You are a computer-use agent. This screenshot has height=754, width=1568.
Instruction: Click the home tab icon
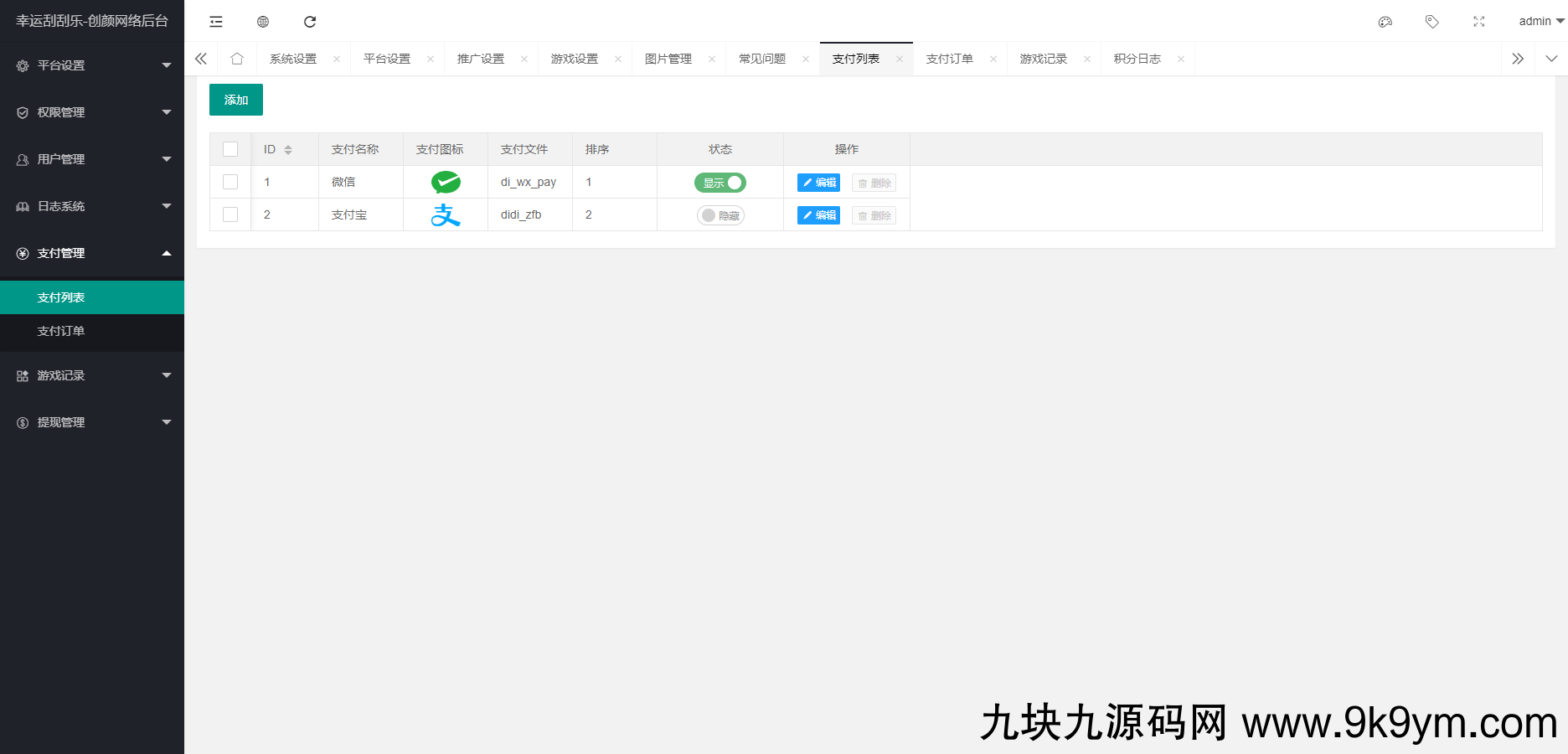coord(237,58)
